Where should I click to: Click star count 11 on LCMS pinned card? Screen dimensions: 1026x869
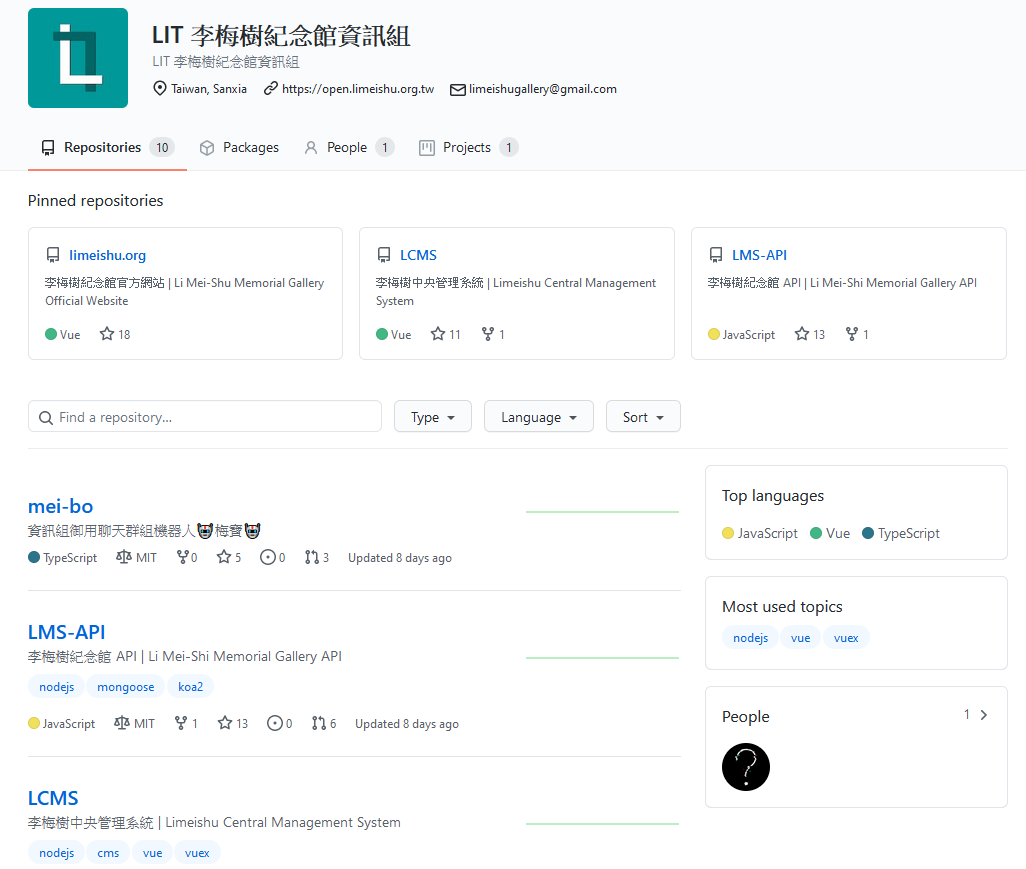point(446,334)
